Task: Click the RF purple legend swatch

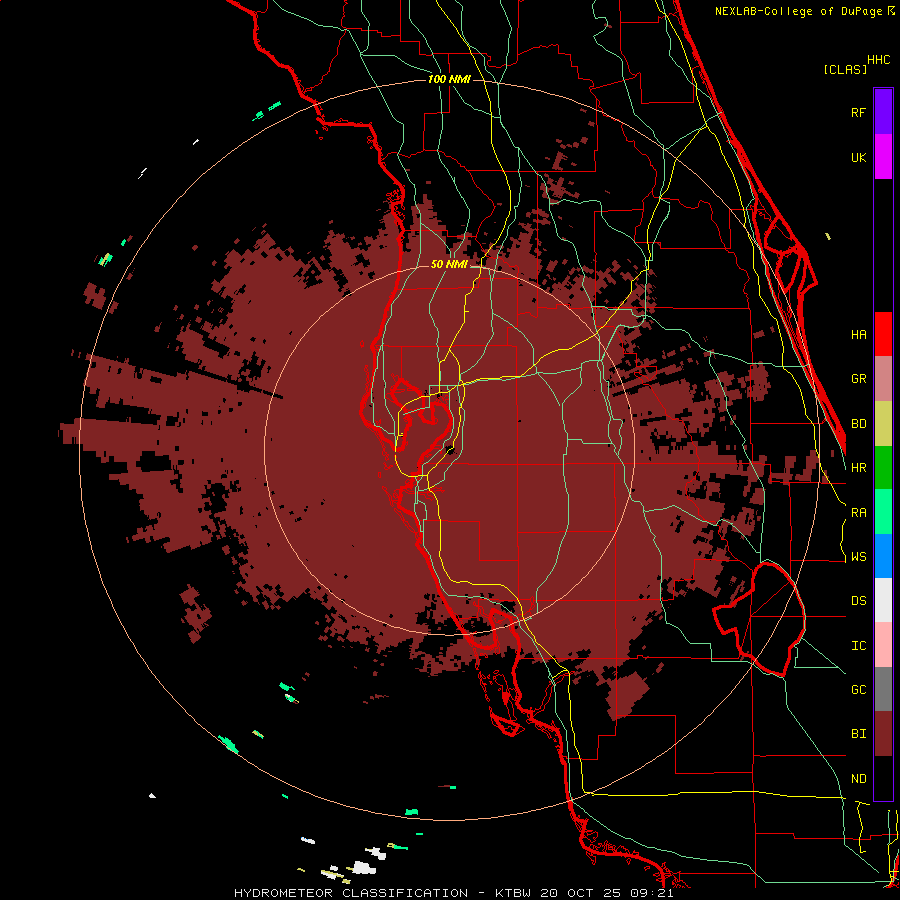Action: [883, 112]
